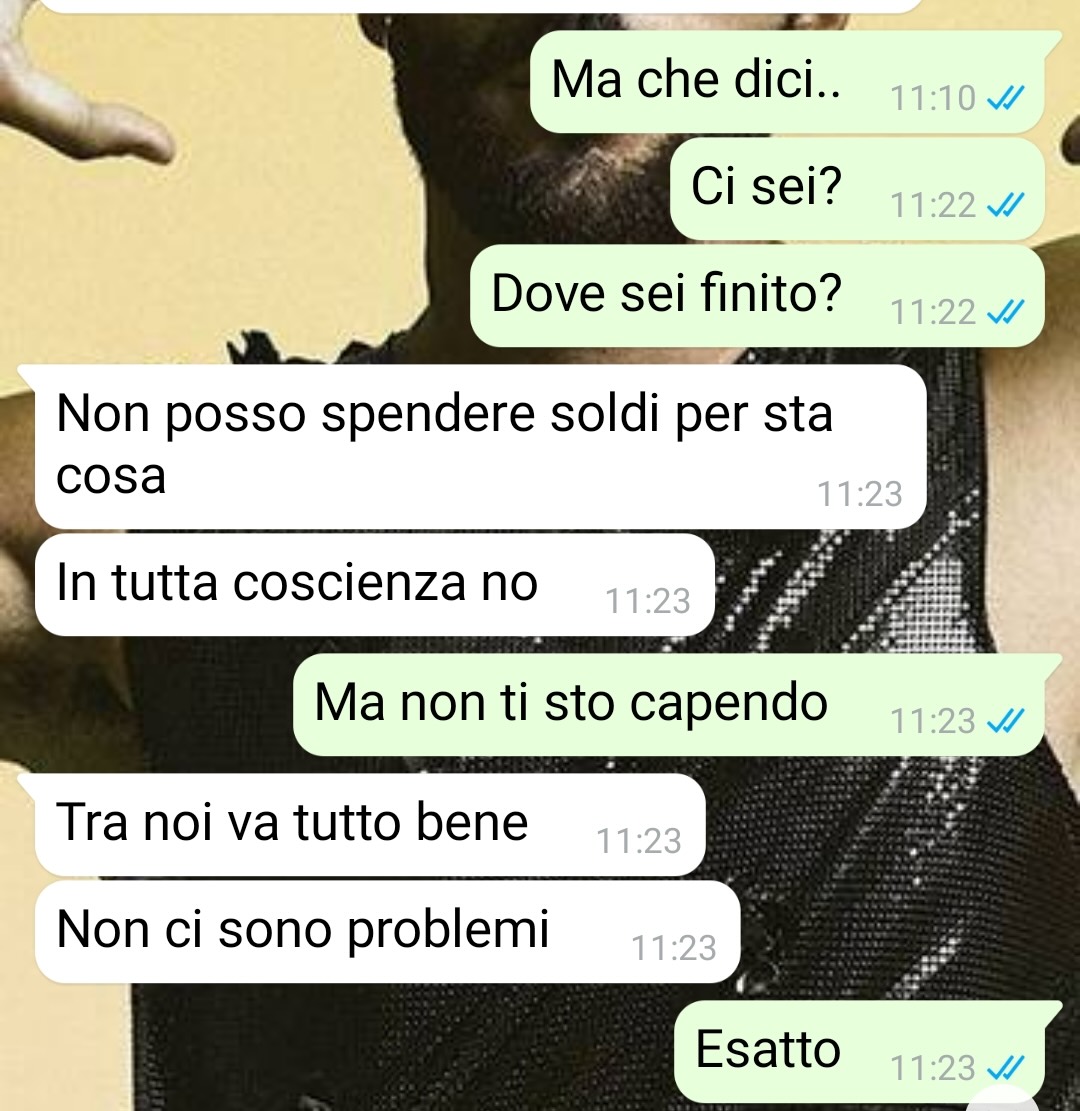Tap the partially visible scroll-down button
Viewport: 1080px width, 1111px height.
tap(1003, 1099)
